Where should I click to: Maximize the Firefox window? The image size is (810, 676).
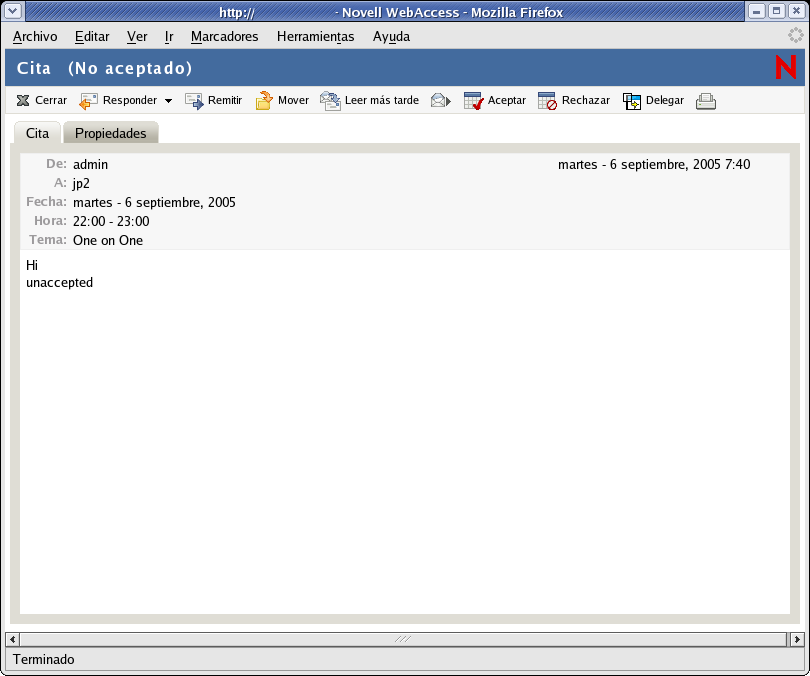point(776,11)
